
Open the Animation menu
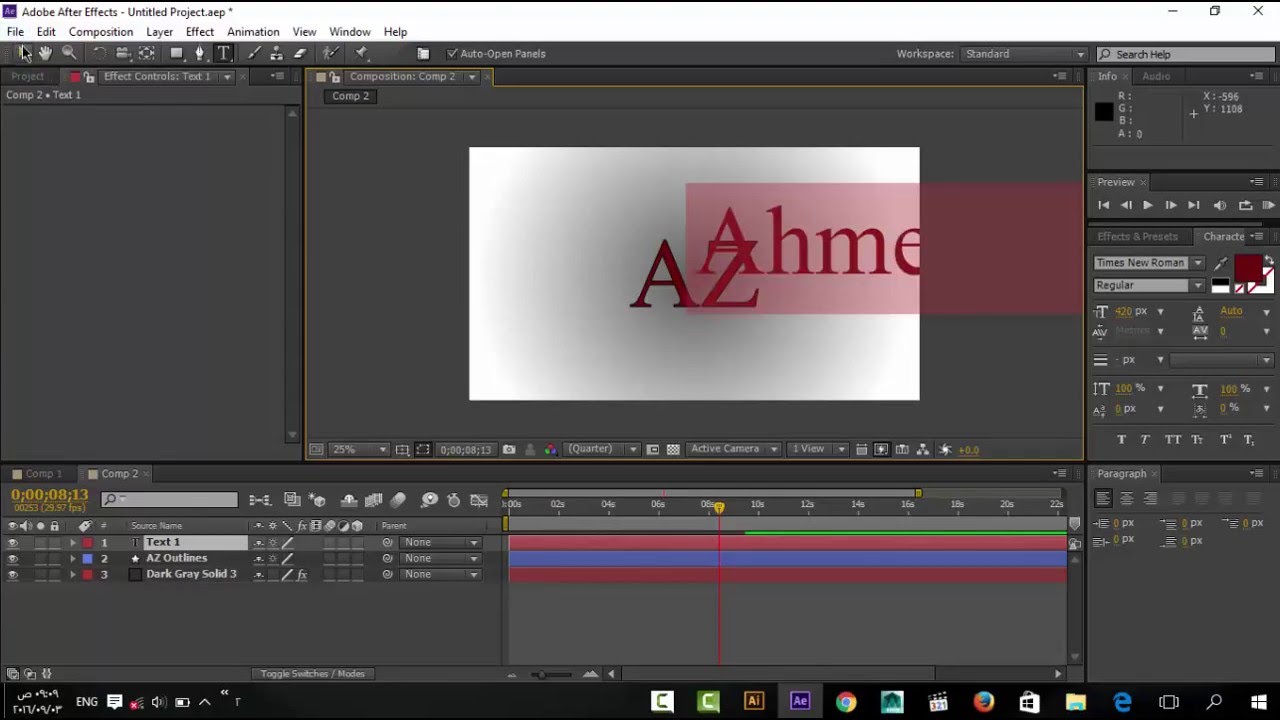coord(253,32)
